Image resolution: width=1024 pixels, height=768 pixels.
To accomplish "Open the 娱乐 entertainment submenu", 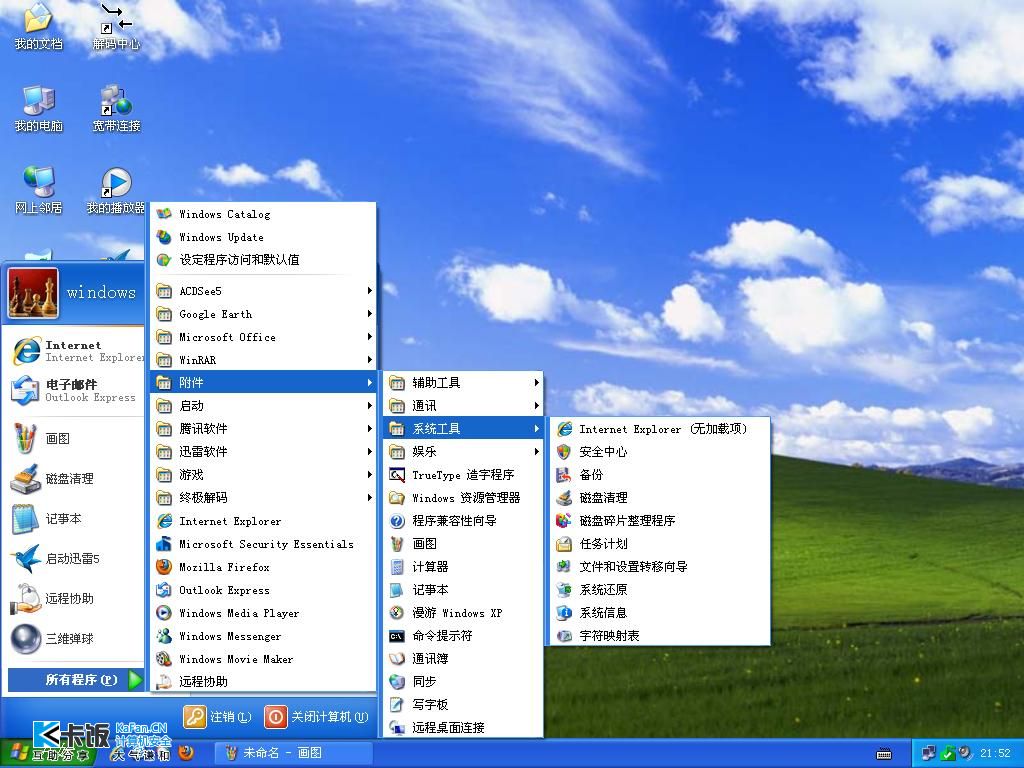I will coord(463,452).
